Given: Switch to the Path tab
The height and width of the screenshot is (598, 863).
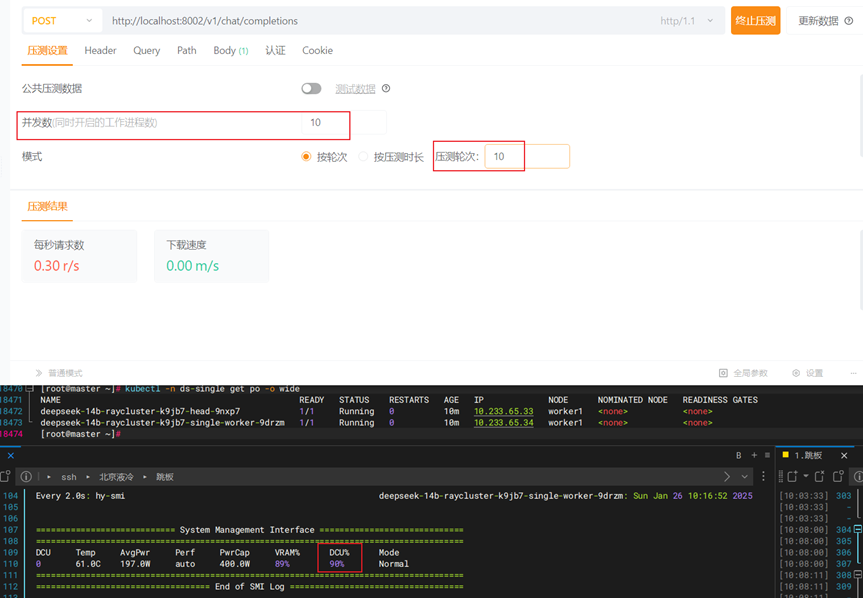Looking at the screenshot, I should pos(187,51).
